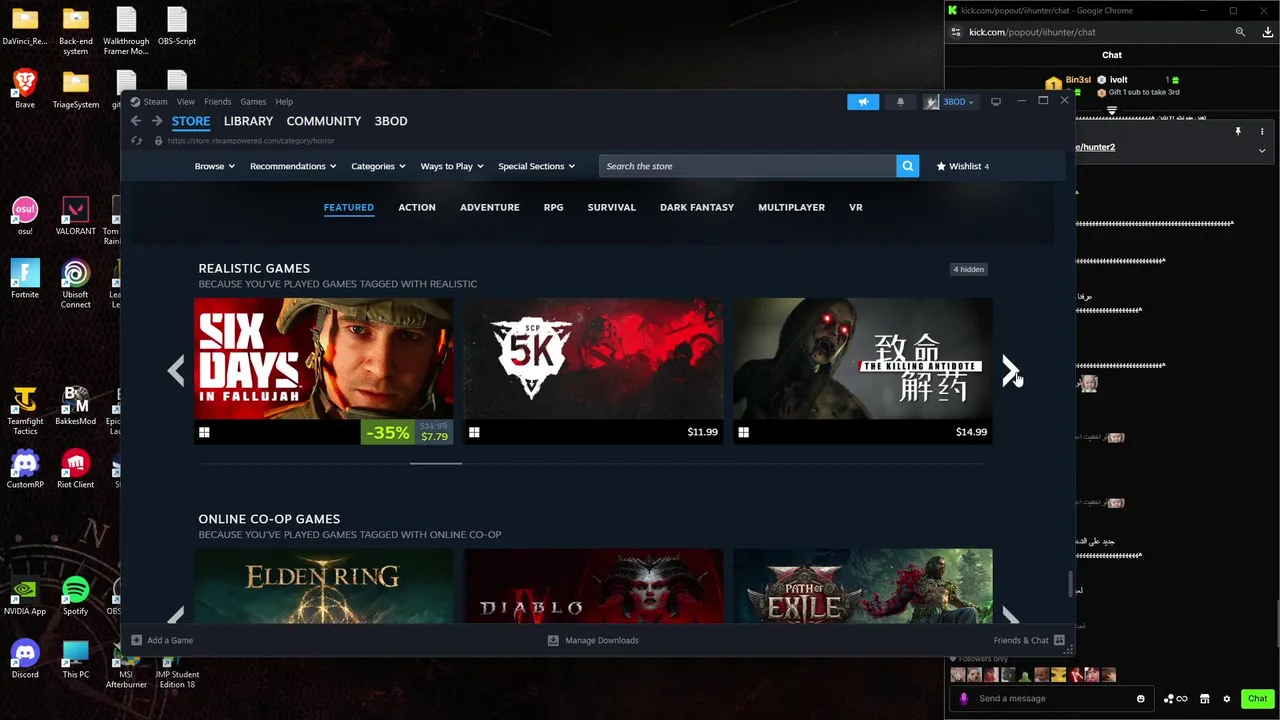Expand the pinned message chevron in Kick chat
Screen dimensions: 1280x720
point(1262,151)
